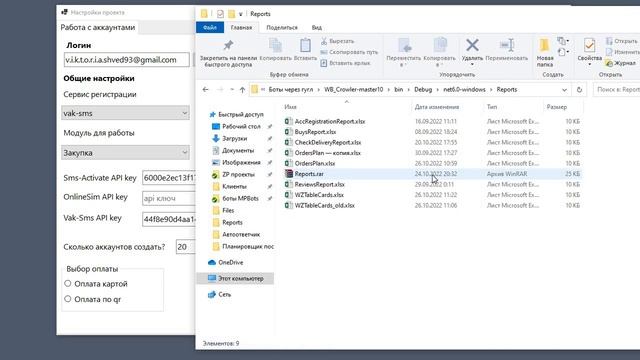Click the Explorer search box

[616, 89]
